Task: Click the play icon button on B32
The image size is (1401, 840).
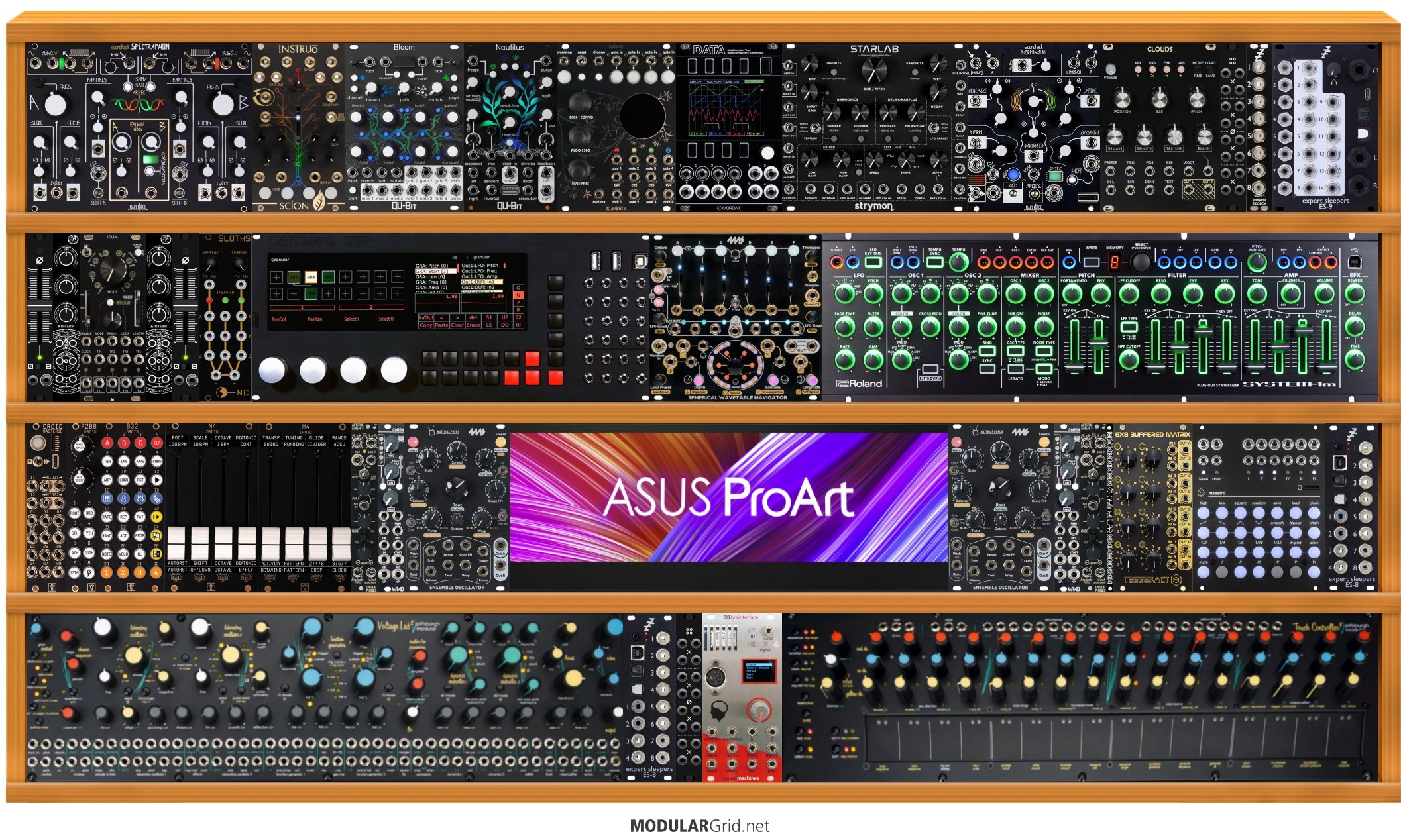Action: (157, 480)
